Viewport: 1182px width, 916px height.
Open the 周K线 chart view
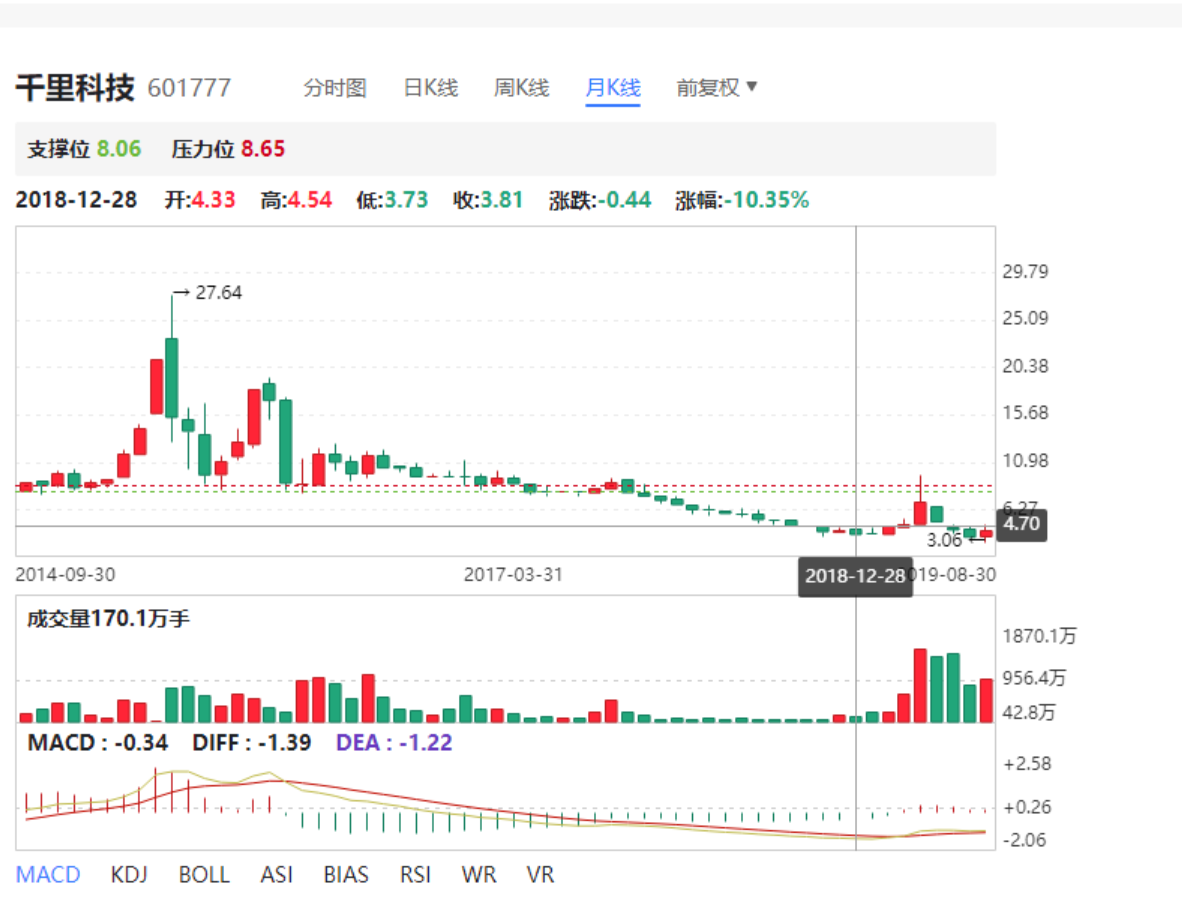[x=521, y=88]
